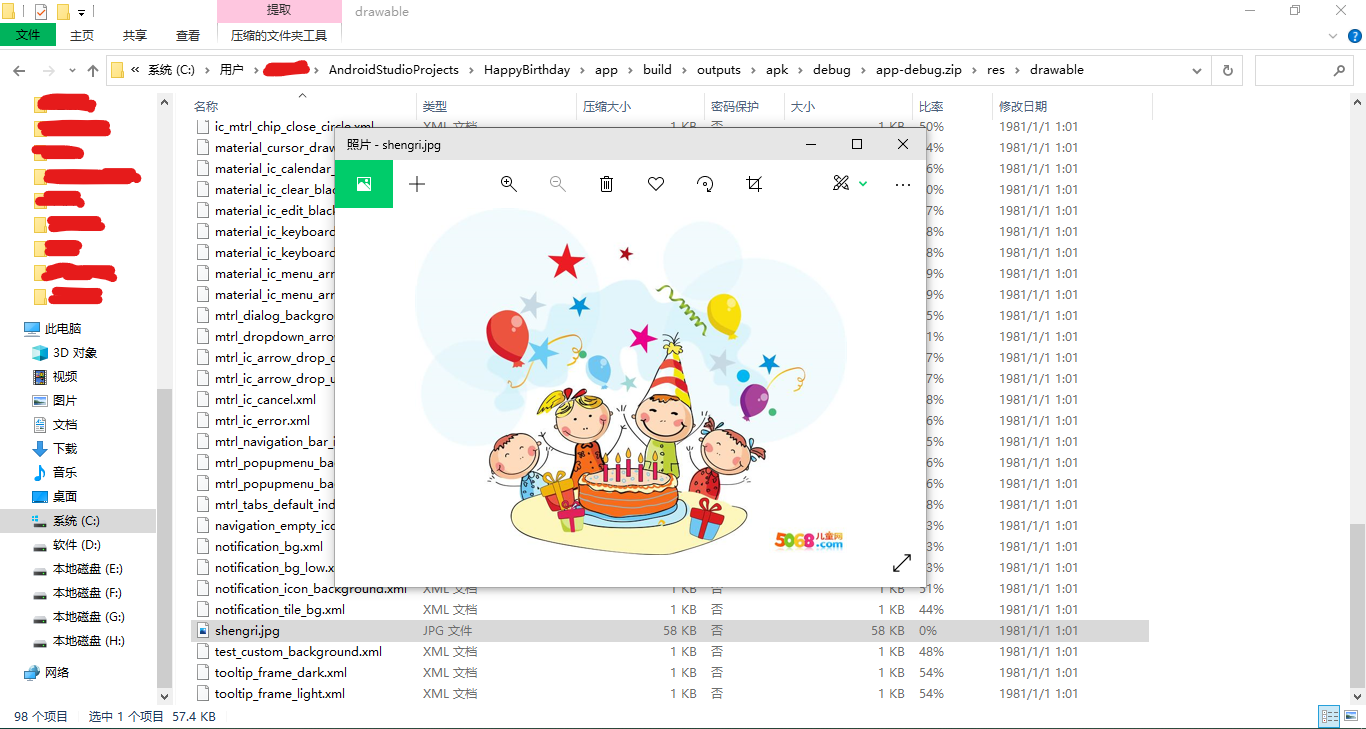Click the properties checkmark quick access icon
Viewport: 1366px width, 729px height.
click(x=41, y=12)
